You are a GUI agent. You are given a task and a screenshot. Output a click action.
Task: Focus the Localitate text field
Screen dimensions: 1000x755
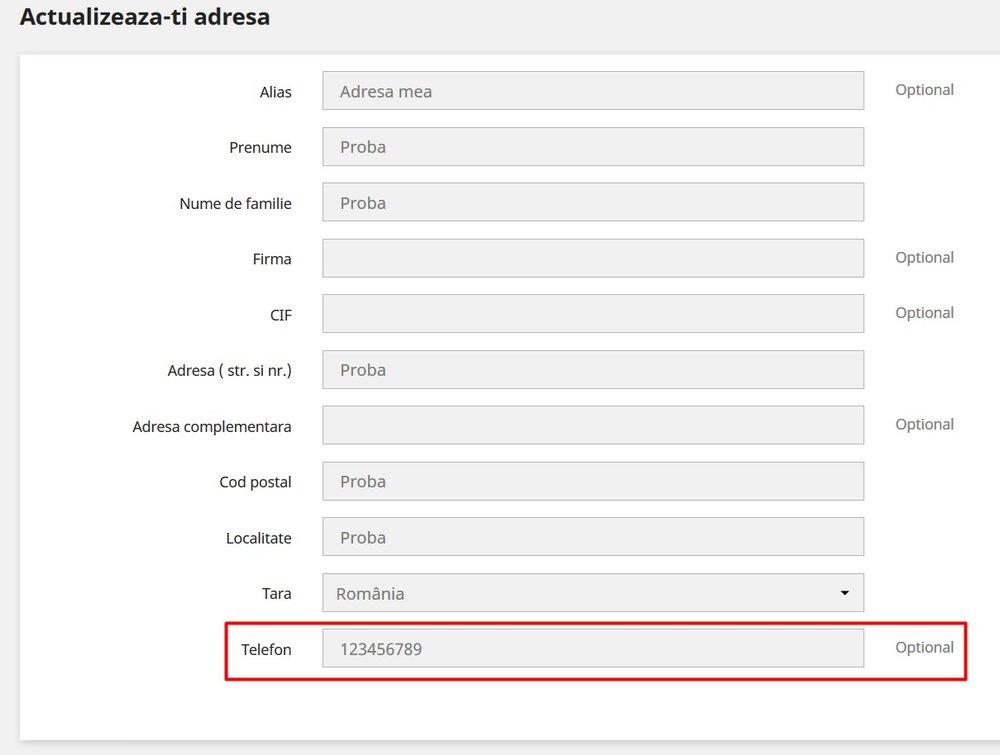[x=592, y=537]
